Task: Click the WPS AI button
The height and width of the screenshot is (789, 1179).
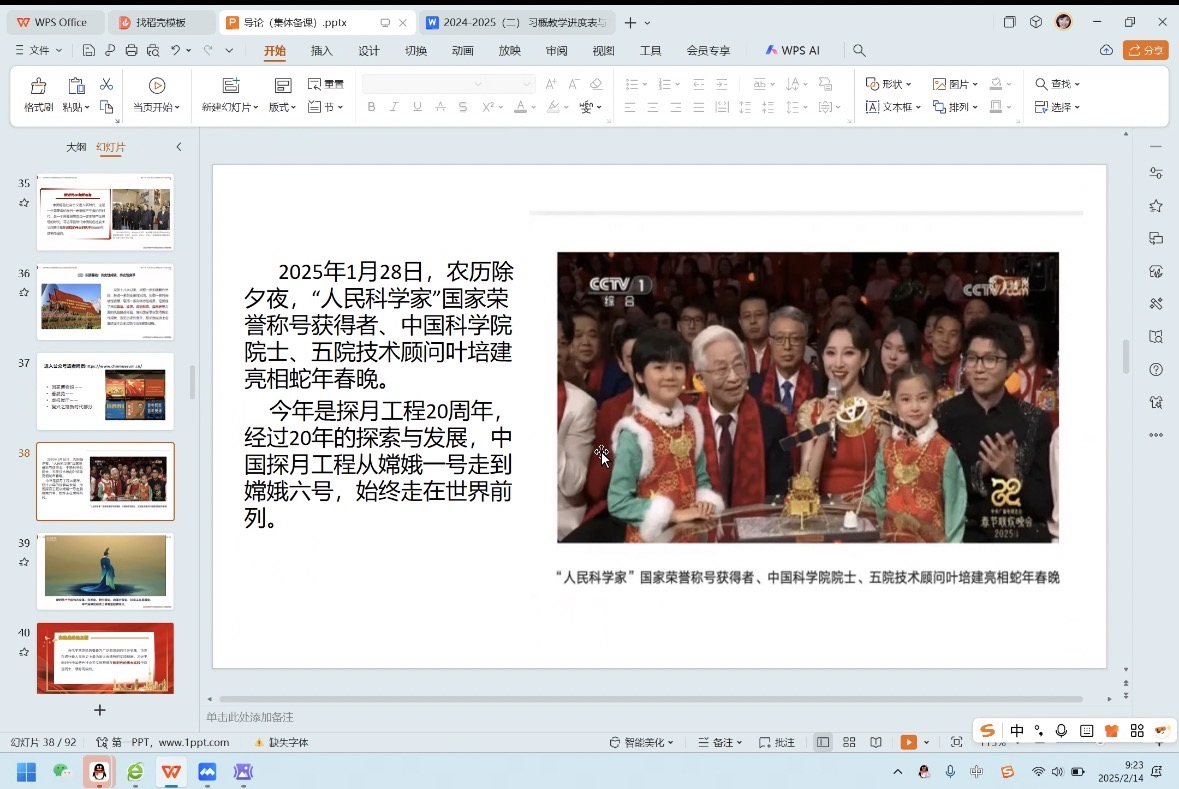Action: [x=792, y=50]
